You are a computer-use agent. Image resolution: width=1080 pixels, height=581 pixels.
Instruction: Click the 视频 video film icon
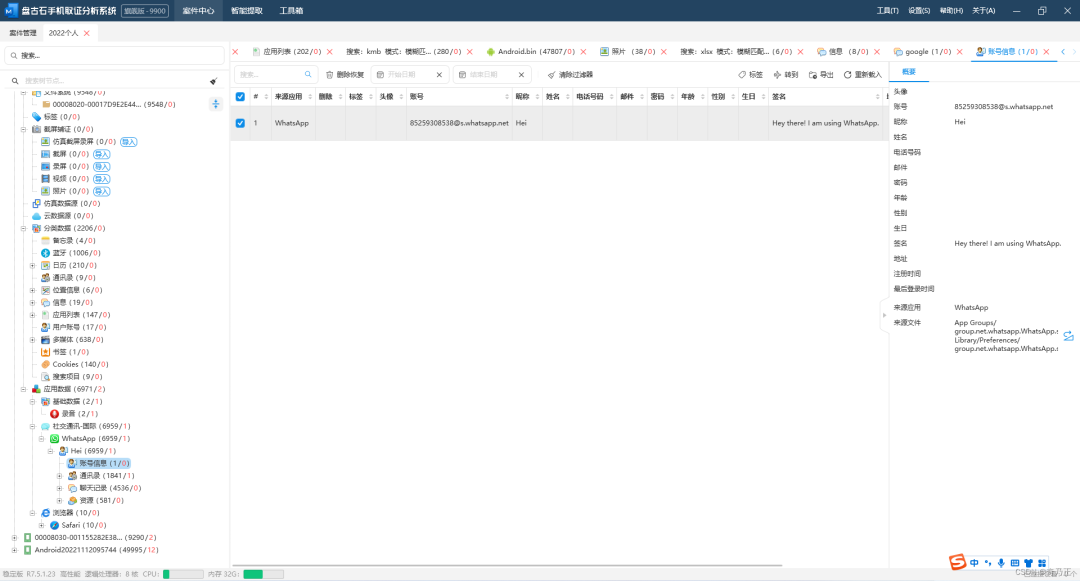click(x=45, y=178)
